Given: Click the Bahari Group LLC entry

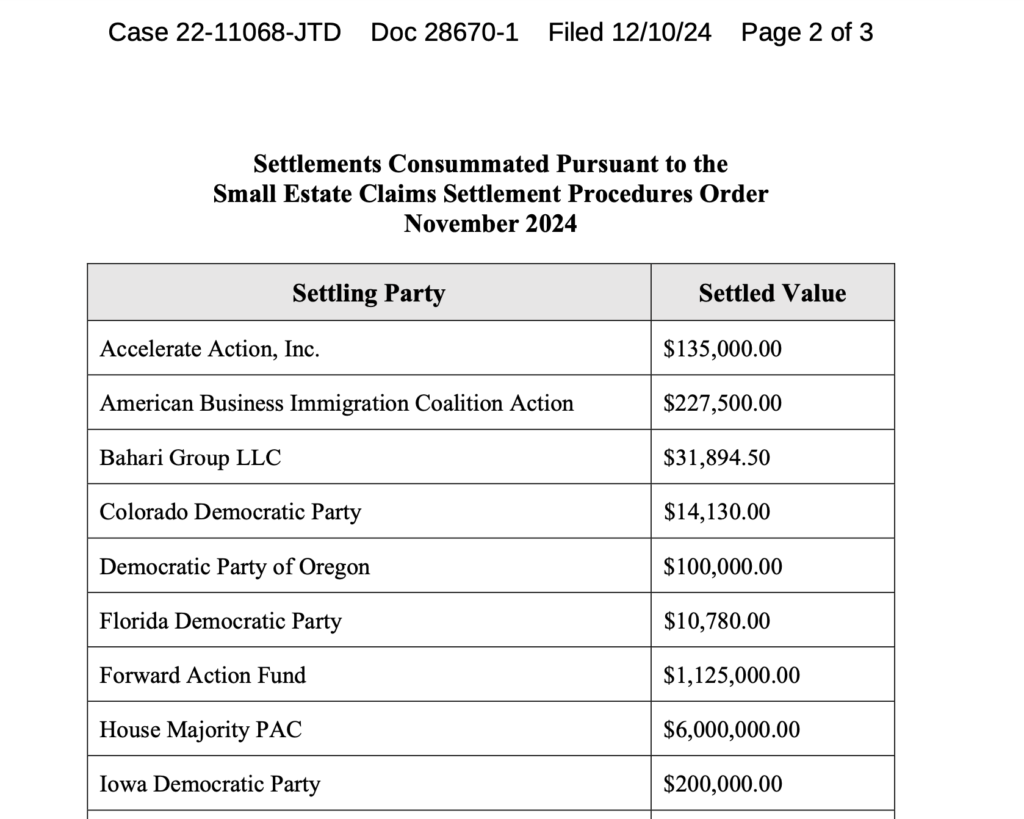Looking at the screenshot, I should click(190, 458).
